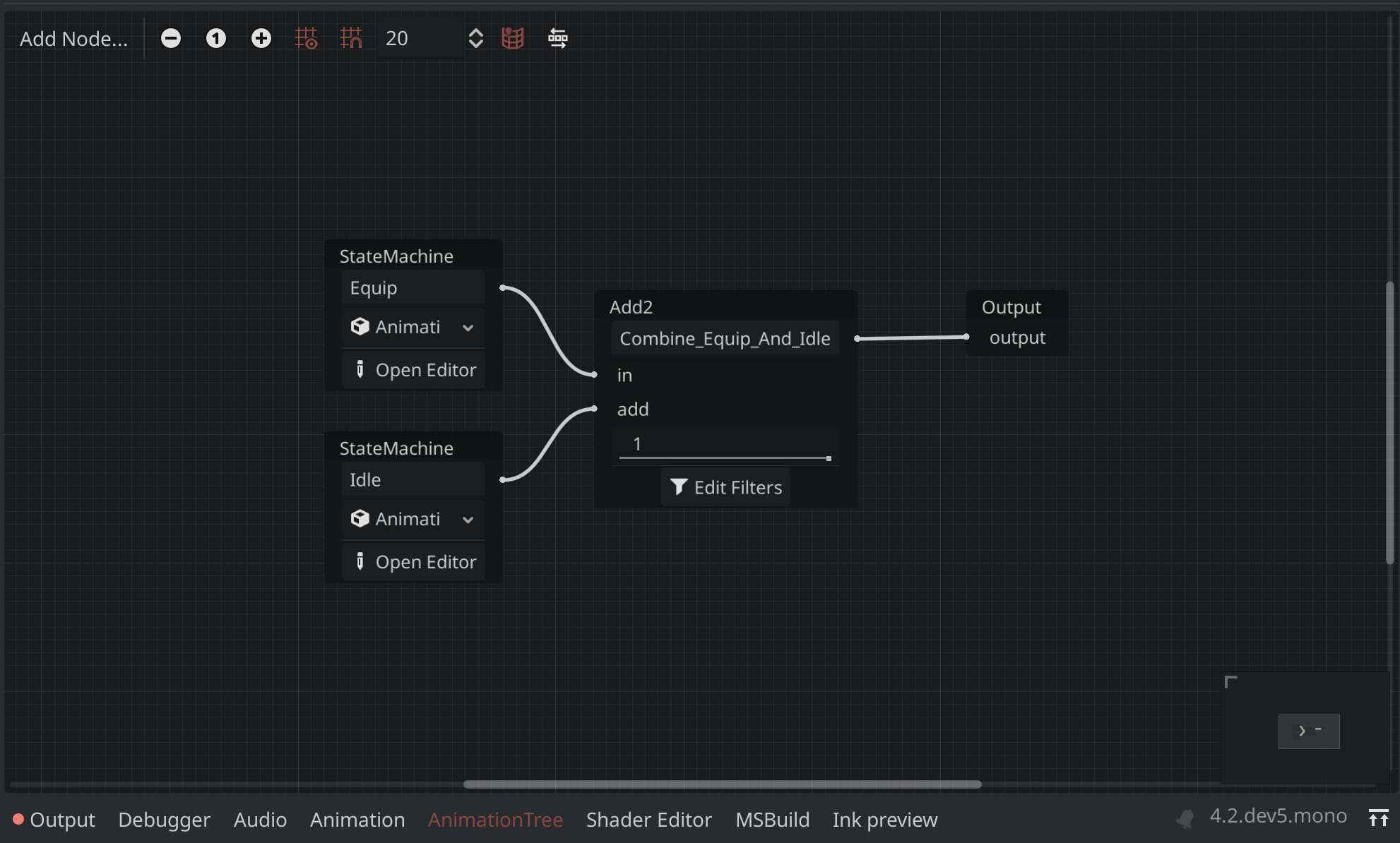This screenshot has height=843, width=1400.
Task: Click the grid minimap toolbar icon
Action: [512, 38]
